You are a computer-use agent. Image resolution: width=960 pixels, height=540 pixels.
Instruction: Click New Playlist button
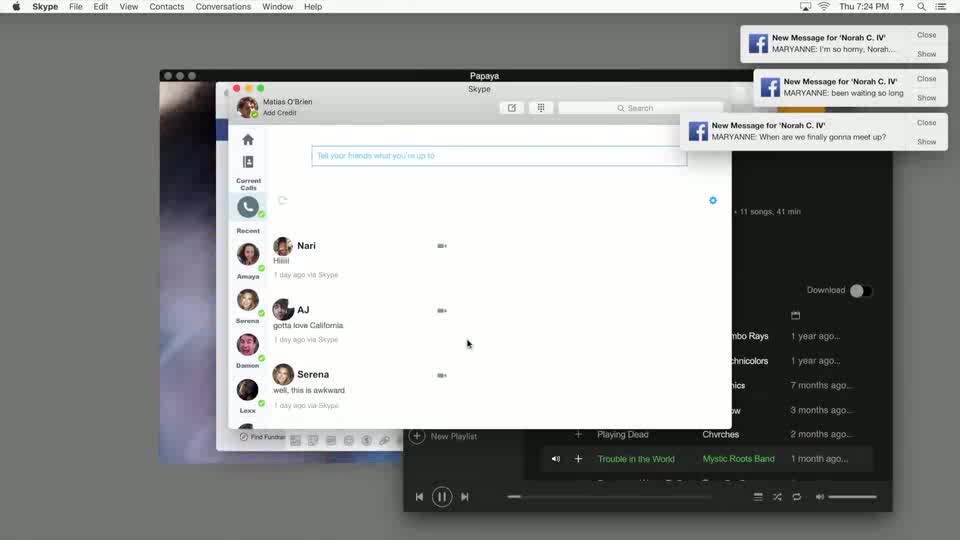pyautogui.click(x=443, y=437)
